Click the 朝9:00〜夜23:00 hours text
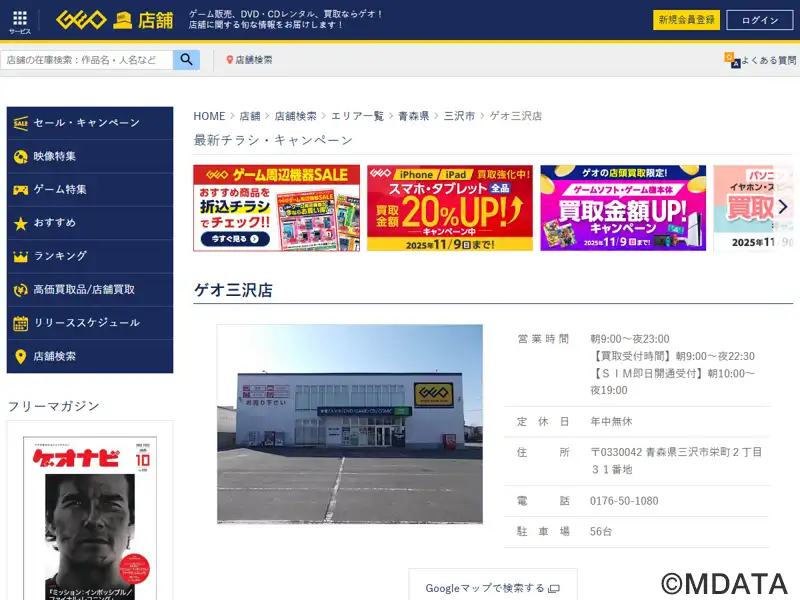This screenshot has height=600, width=800. coord(630,339)
